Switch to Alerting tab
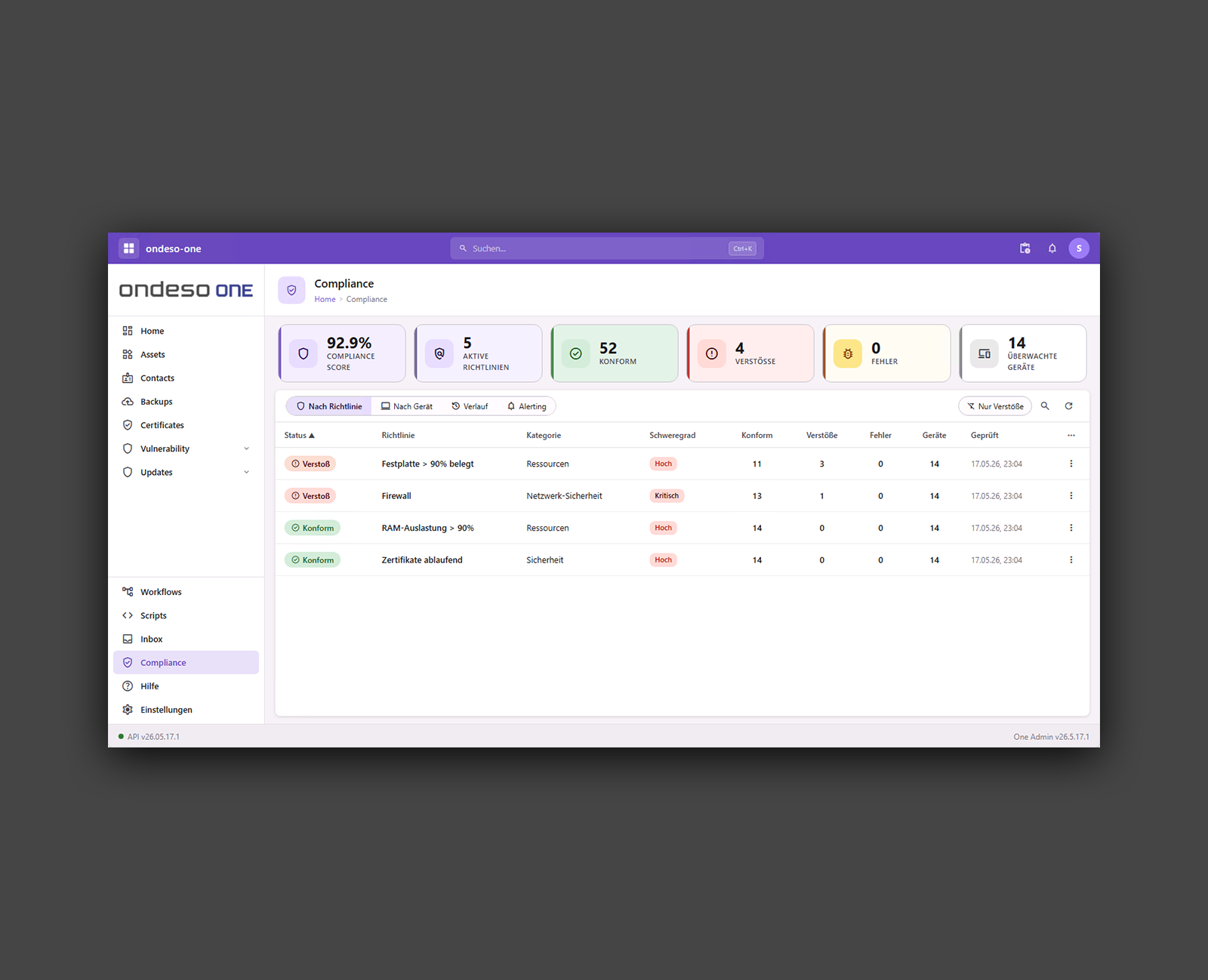Viewport: 1208px width, 980px height. coord(527,406)
